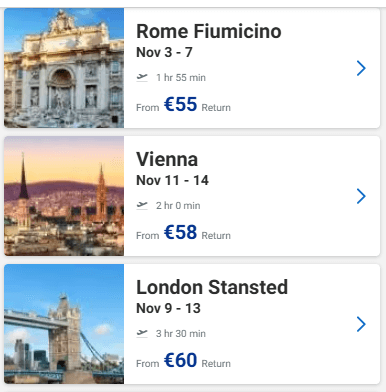The width and height of the screenshot is (386, 392).
Task: Expand the Vienna deal chevron arrow
Action: coord(361,196)
